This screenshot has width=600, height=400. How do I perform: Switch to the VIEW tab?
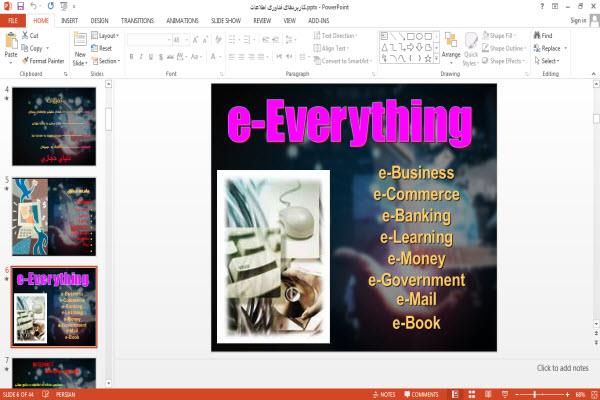point(290,21)
